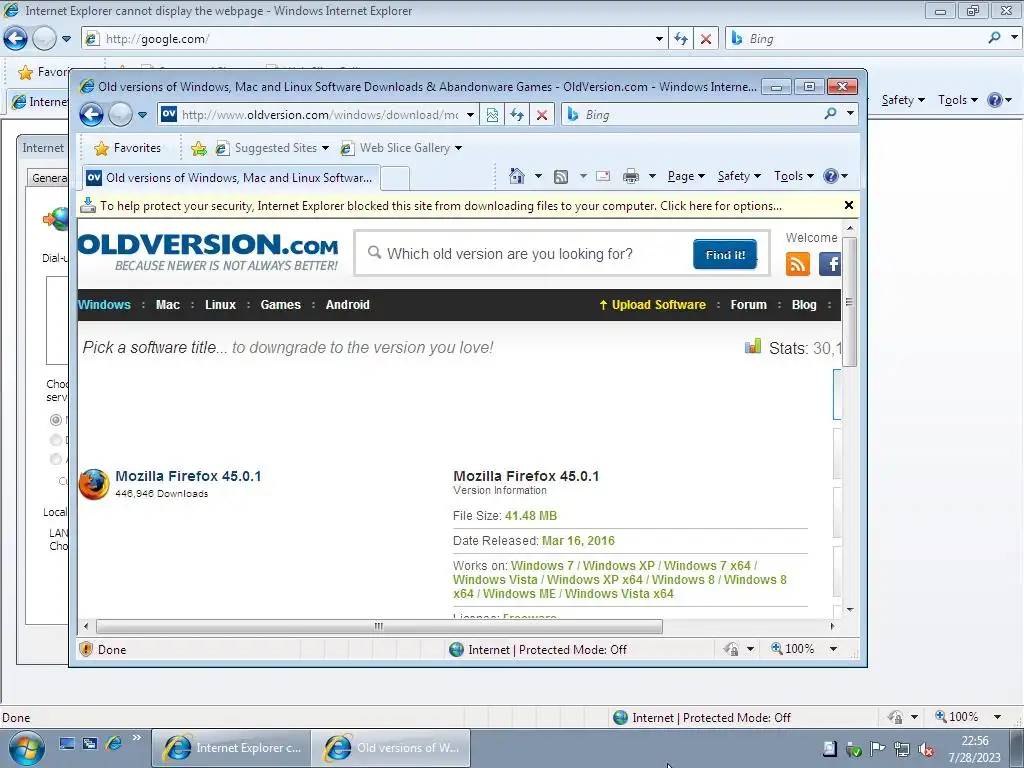This screenshot has width=1024, height=768.
Task: Click the RSS feeds icon in front toolbar
Action: pos(560,176)
